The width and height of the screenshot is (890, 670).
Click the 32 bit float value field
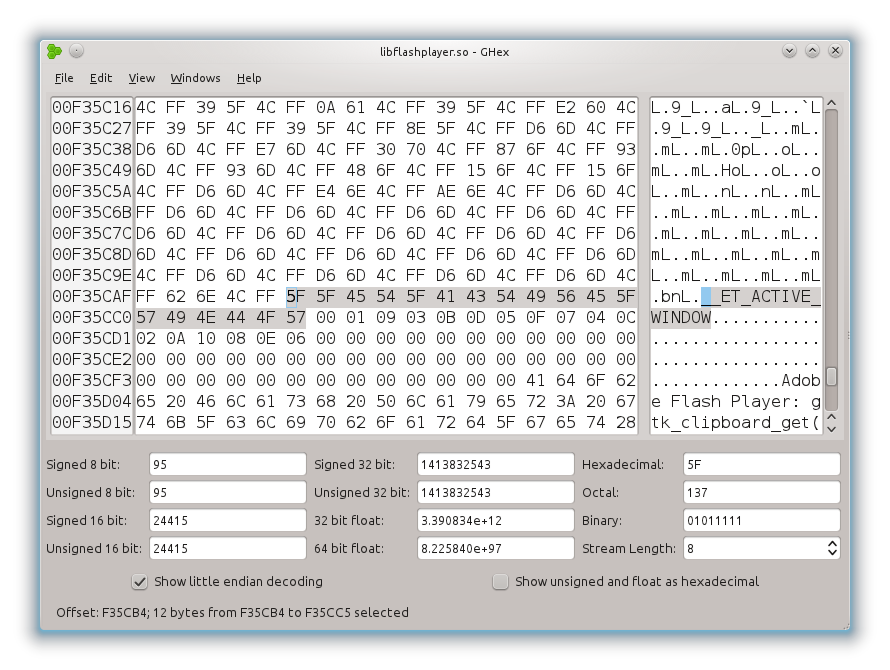coord(496,520)
